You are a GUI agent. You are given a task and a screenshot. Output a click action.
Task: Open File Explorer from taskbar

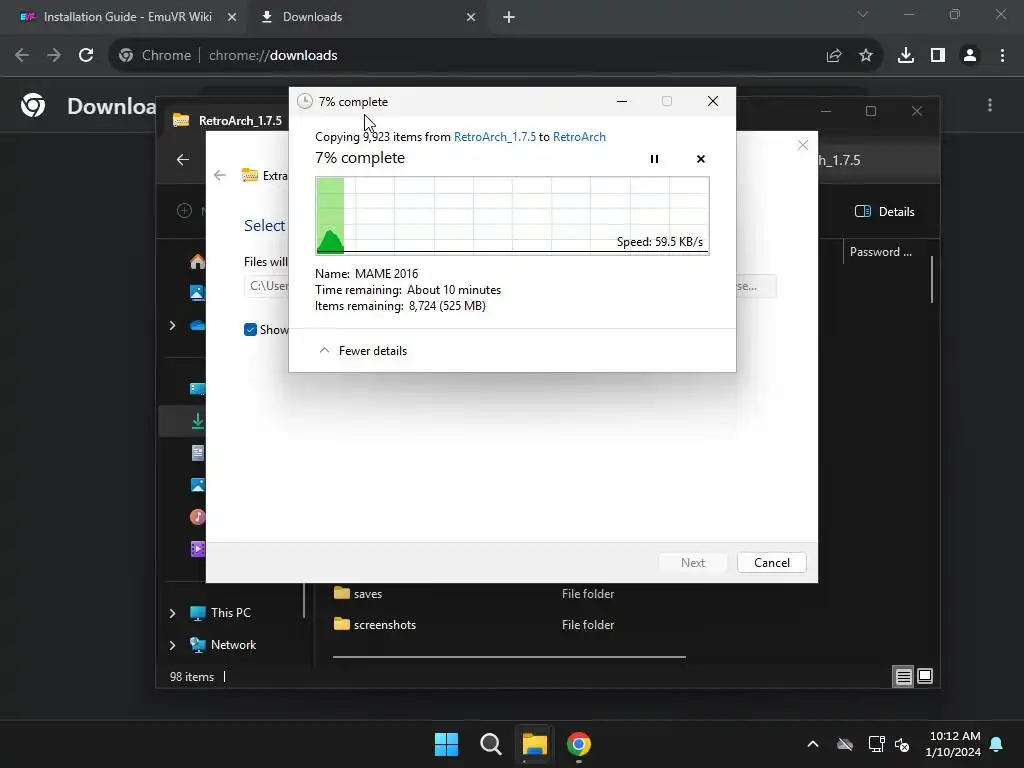click(x=534, y=744)
